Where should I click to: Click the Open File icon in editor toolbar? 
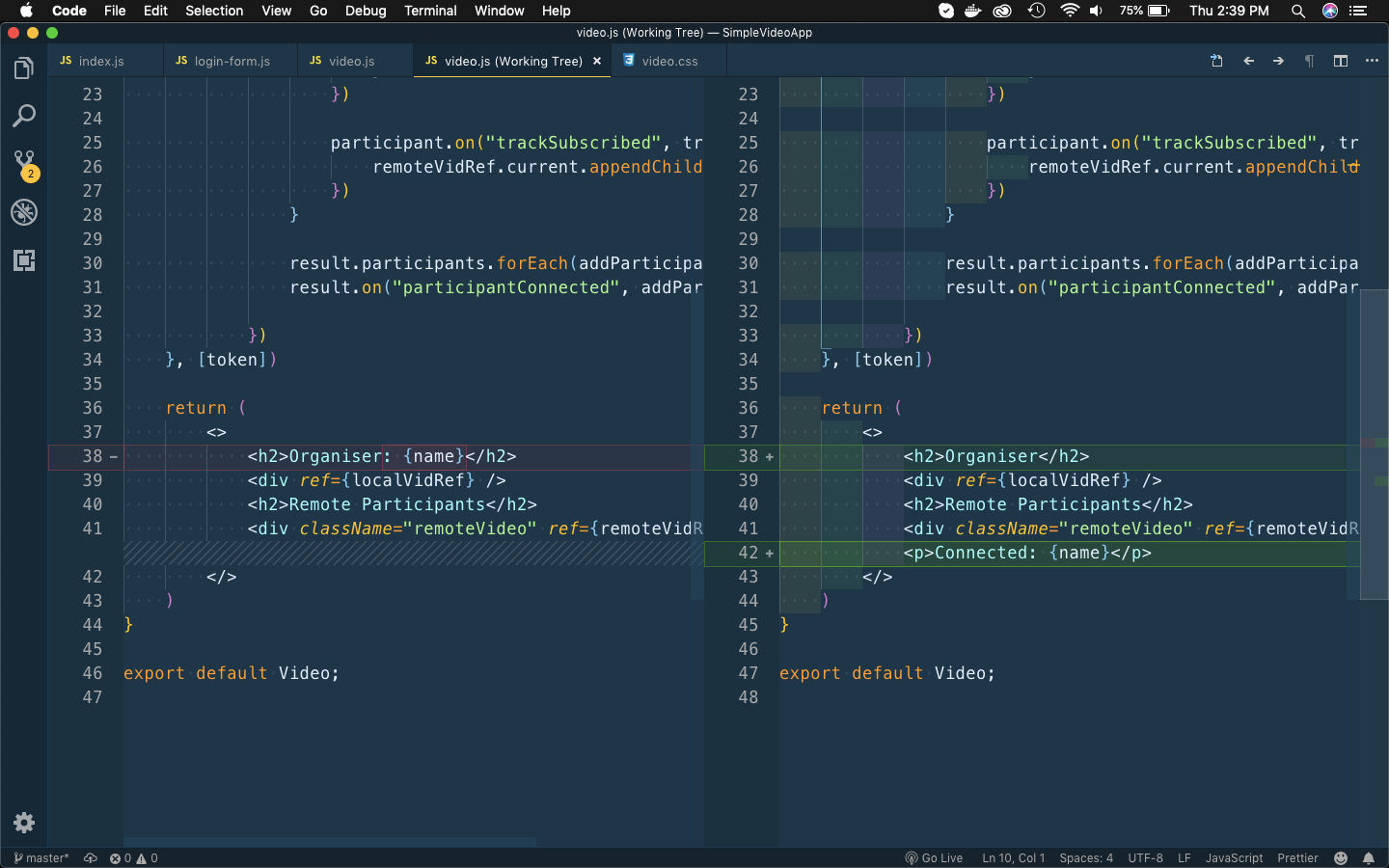pos(1217,61)
